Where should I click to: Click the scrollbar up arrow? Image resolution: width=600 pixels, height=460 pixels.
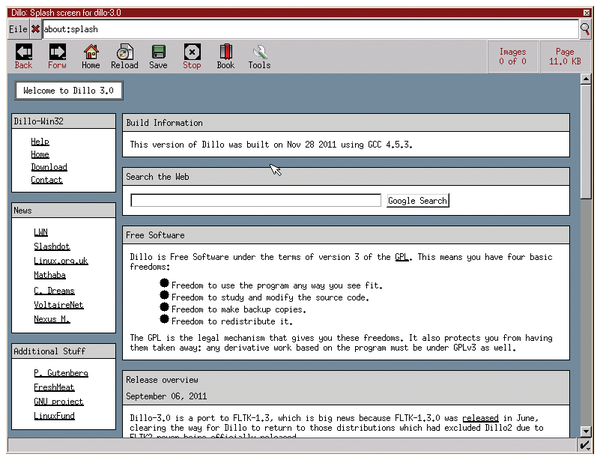pos(585,79)
